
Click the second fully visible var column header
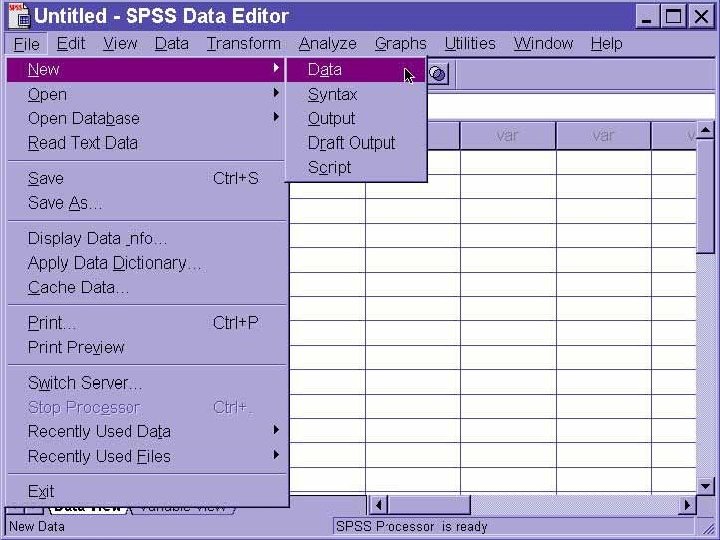coord(603,135)
